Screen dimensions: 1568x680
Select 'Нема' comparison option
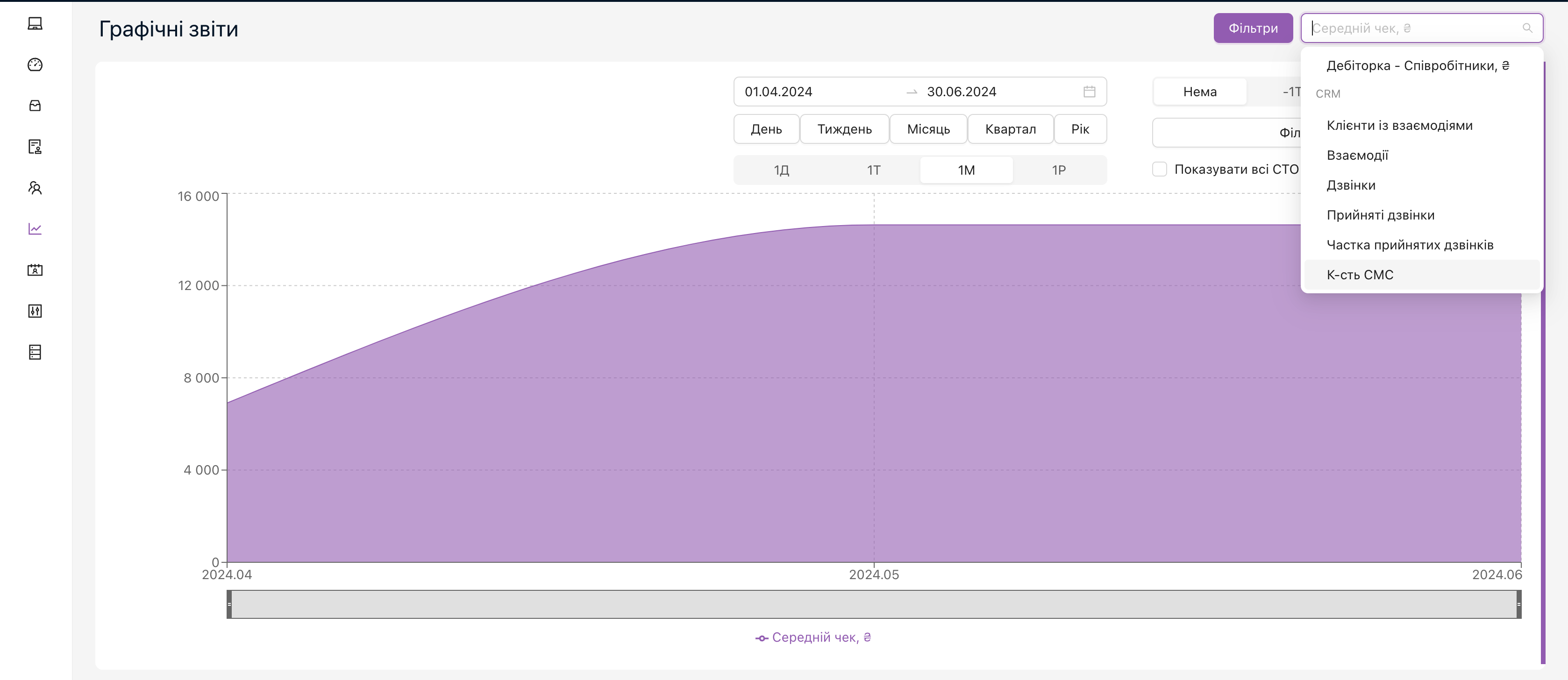point(1199,92)
